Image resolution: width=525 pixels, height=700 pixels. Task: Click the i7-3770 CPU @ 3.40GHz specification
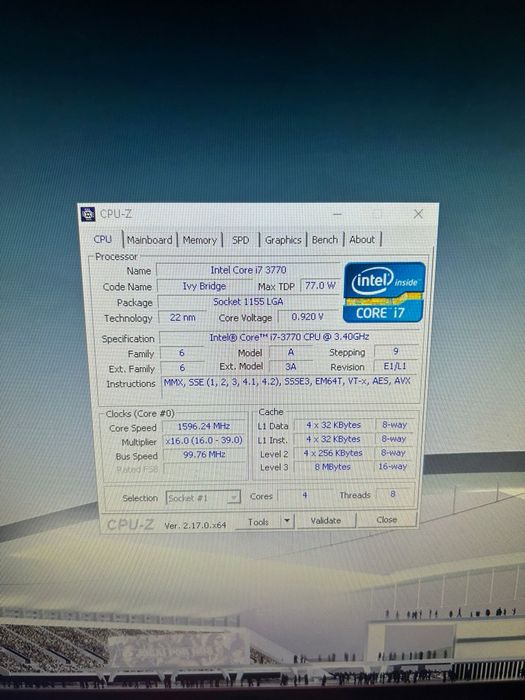pos(289,337)
